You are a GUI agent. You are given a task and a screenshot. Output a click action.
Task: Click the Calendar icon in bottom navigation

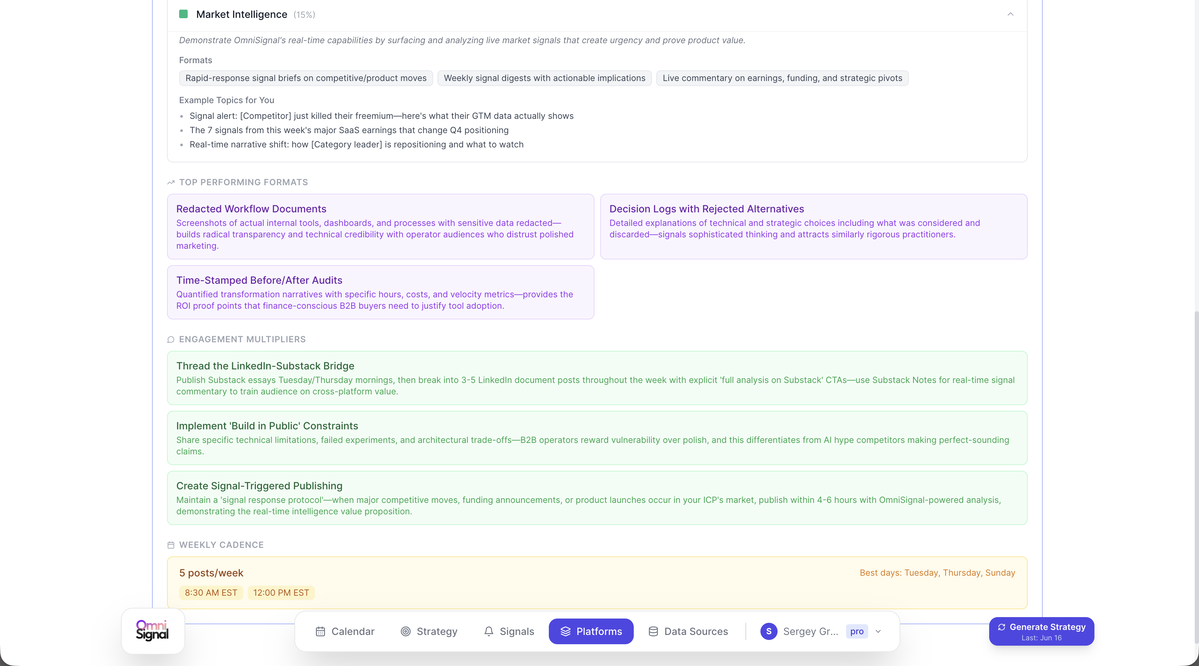coord(320,632)
